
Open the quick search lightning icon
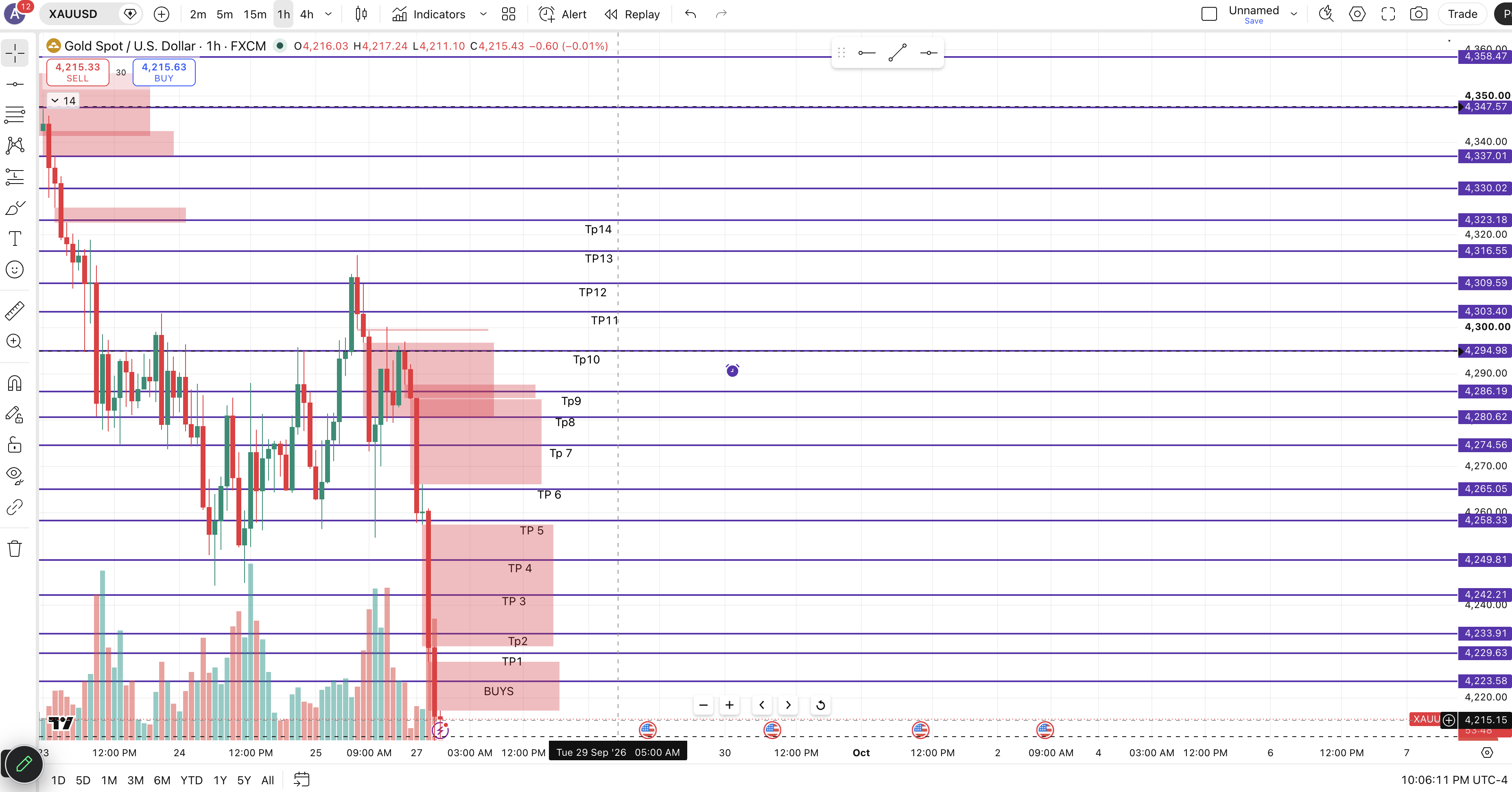tap(1326, 14)
